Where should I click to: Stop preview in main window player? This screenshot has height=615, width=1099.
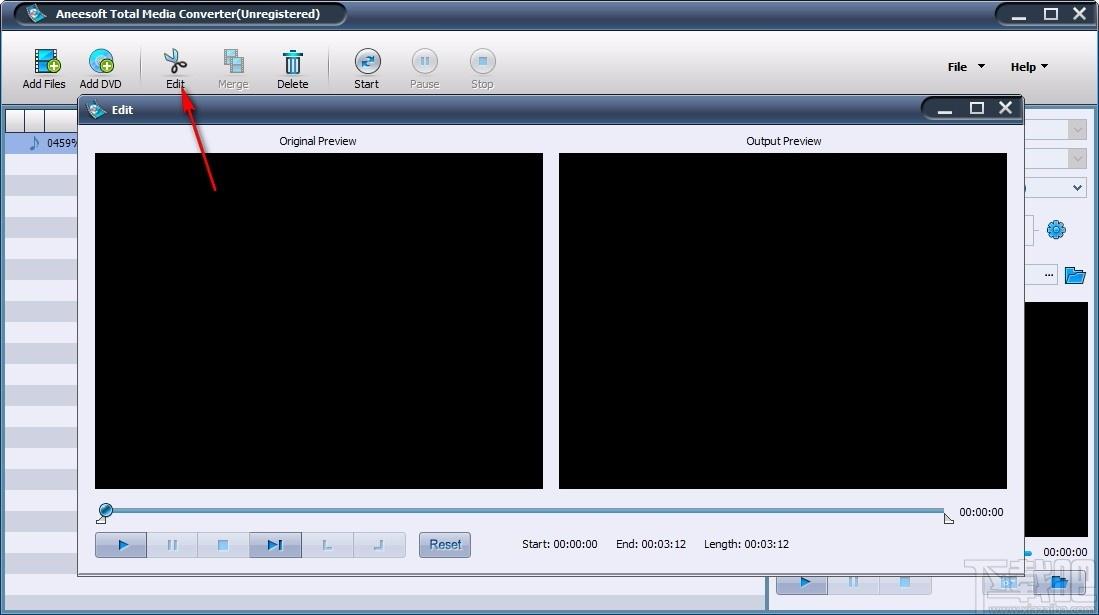coord(905,582)
